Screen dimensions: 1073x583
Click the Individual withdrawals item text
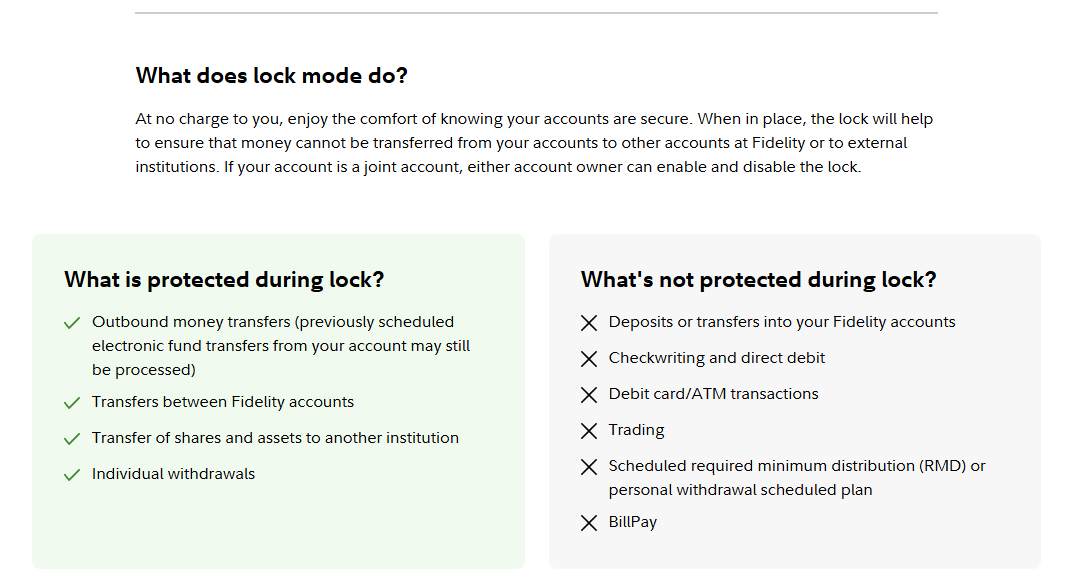[173, 474]
